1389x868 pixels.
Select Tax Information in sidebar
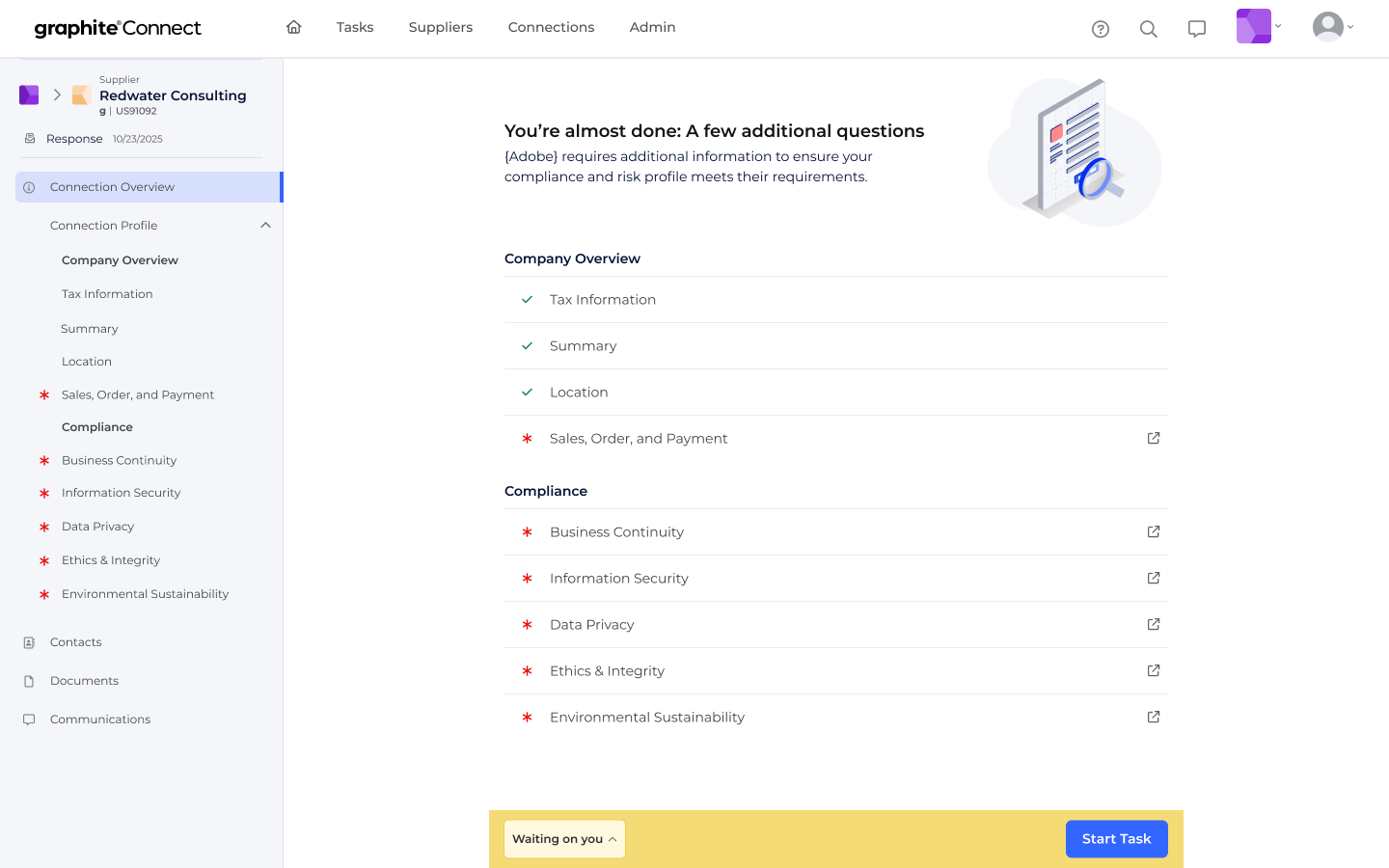(107, 294)
